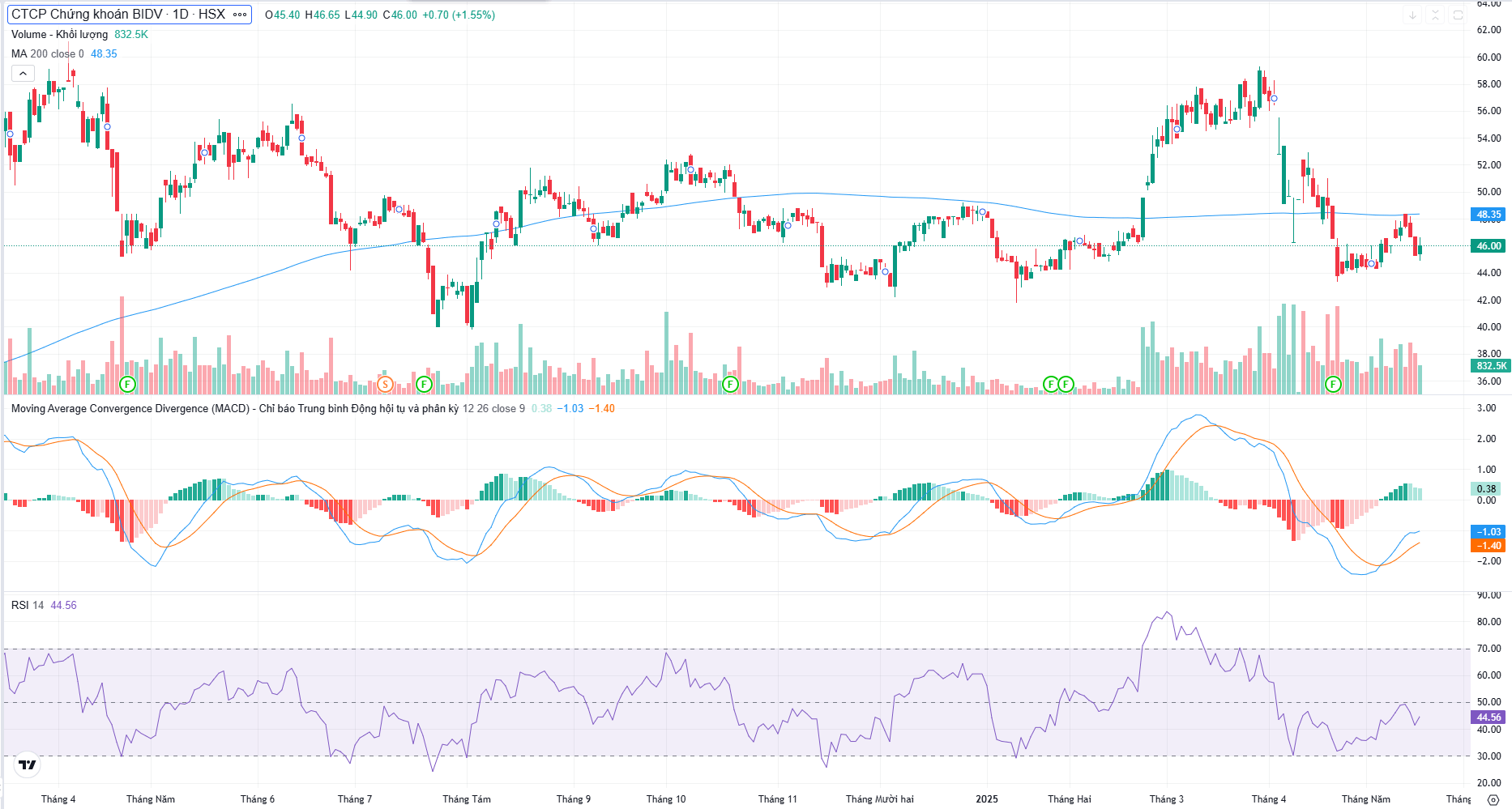Click the F marker above the Tháng 11 label area

[730, 384]
